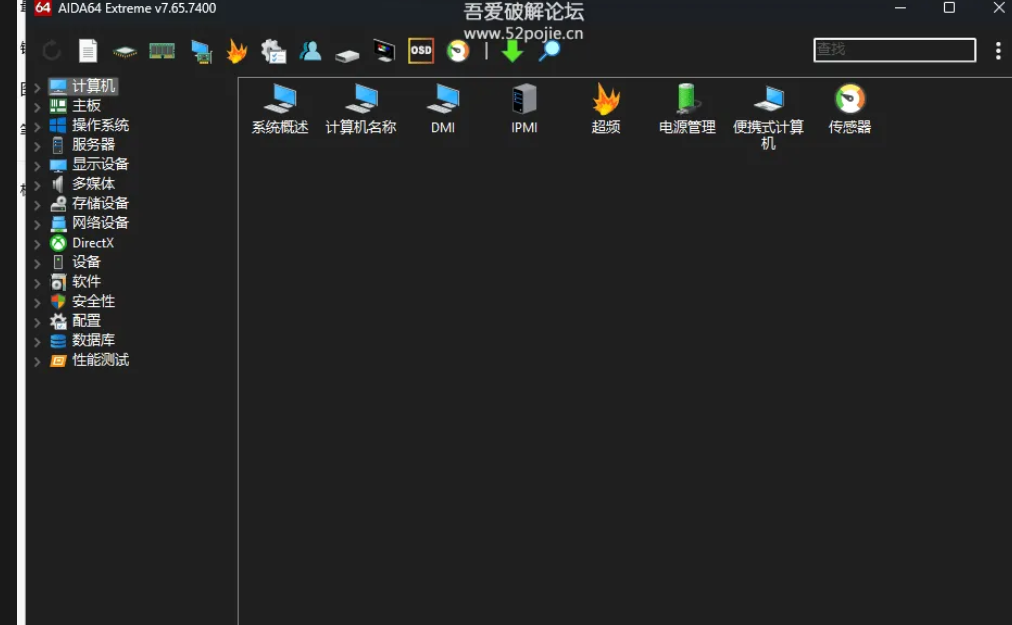Click the AIDA64 logo in title bar
This screenshot has height=625, width=1012.
(x=43, y=8)
